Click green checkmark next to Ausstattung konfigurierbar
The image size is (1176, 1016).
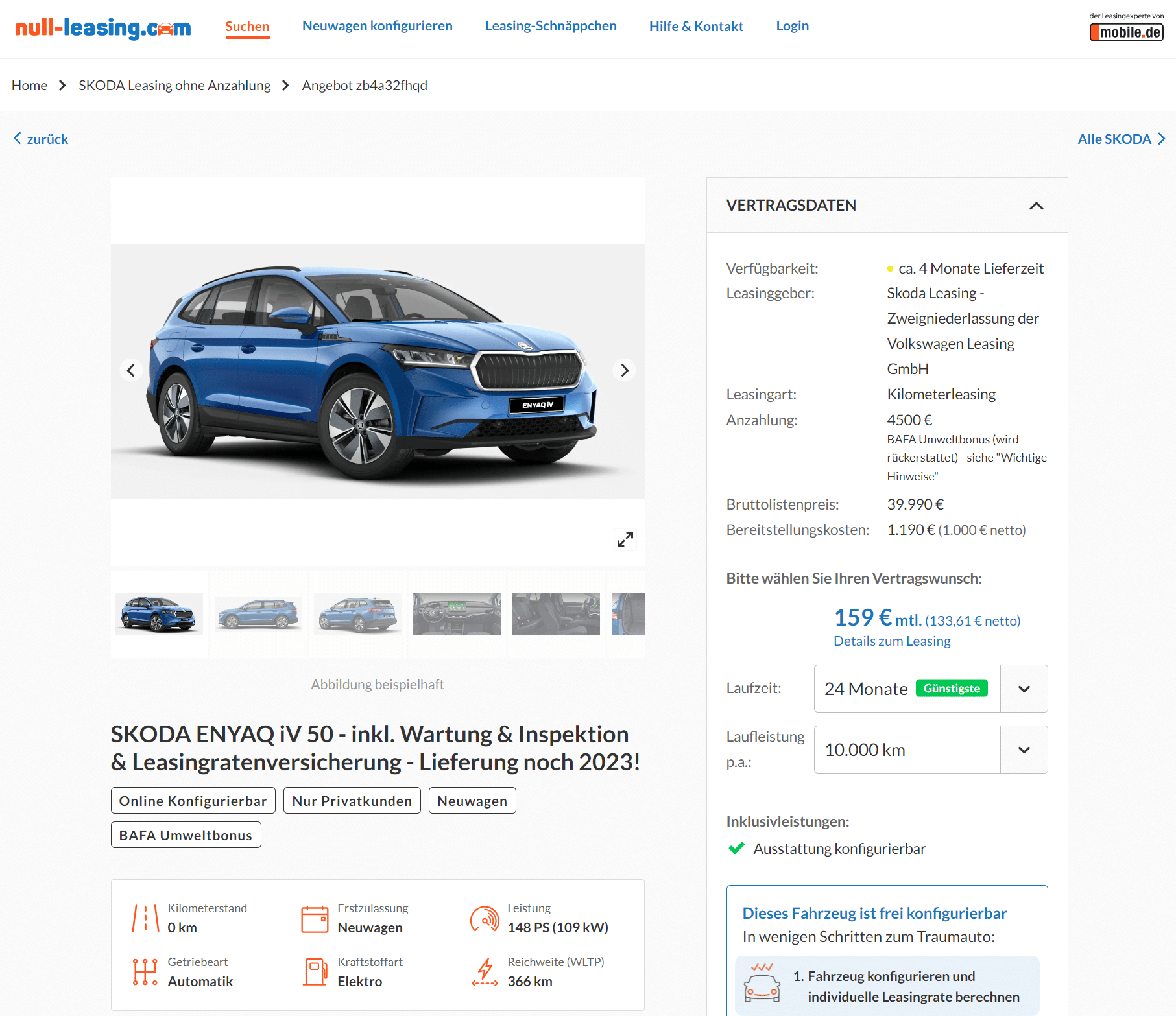736,848
